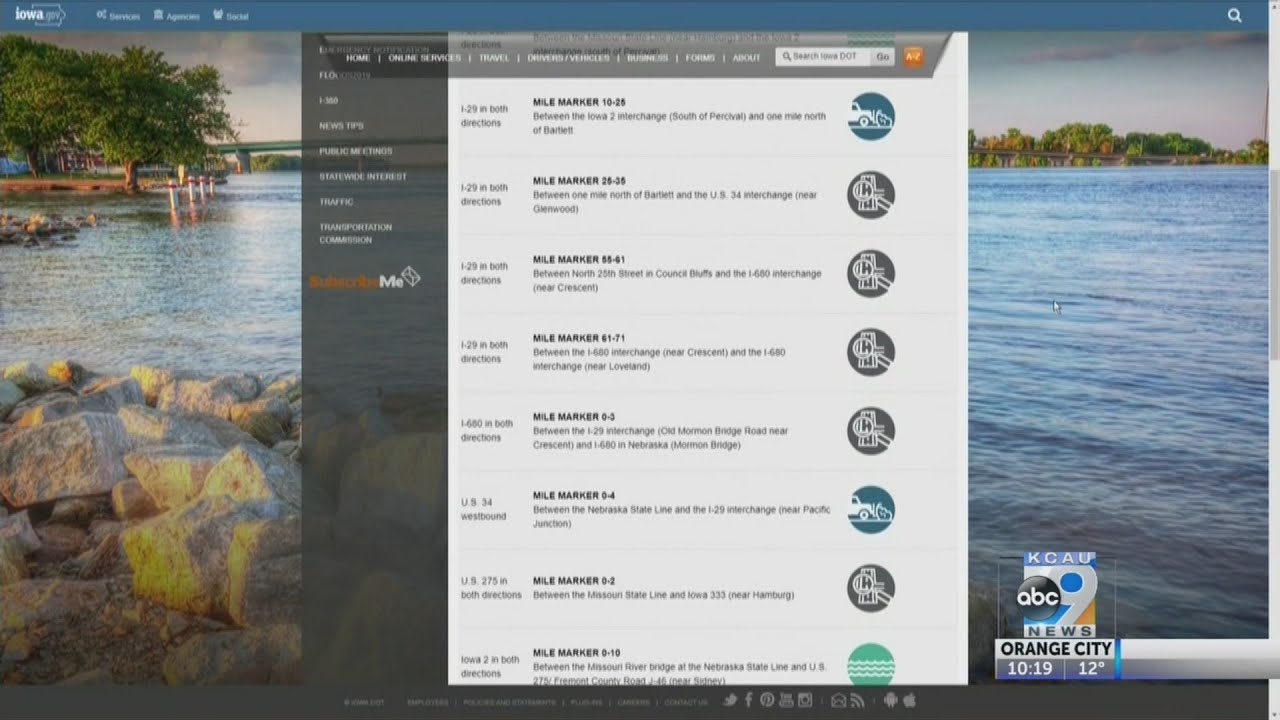Open the TRAFFIC sidebar link
The image size is (1280, 720).
(x=336, y=202)
